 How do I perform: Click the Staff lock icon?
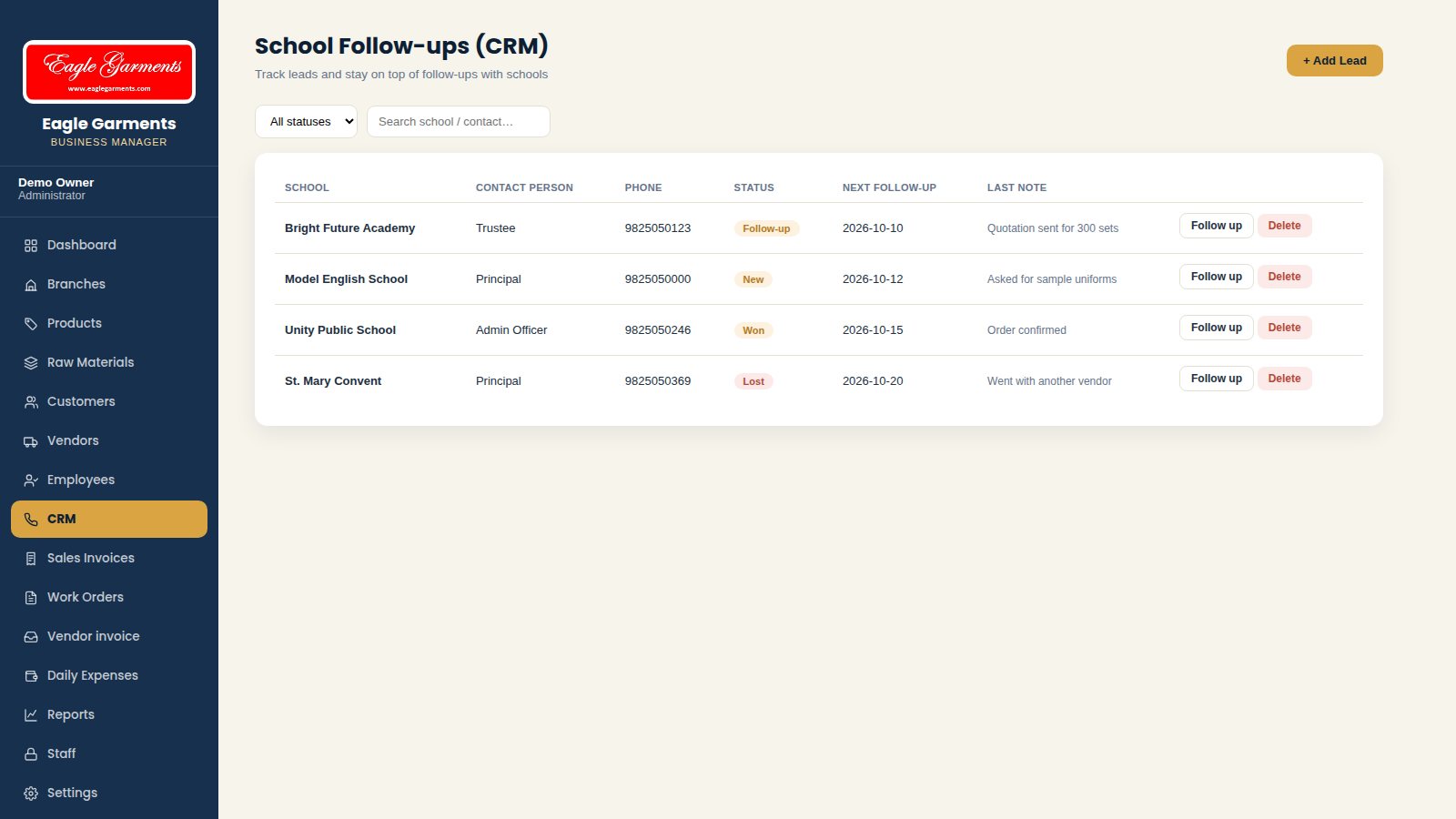tap(31, 754)
